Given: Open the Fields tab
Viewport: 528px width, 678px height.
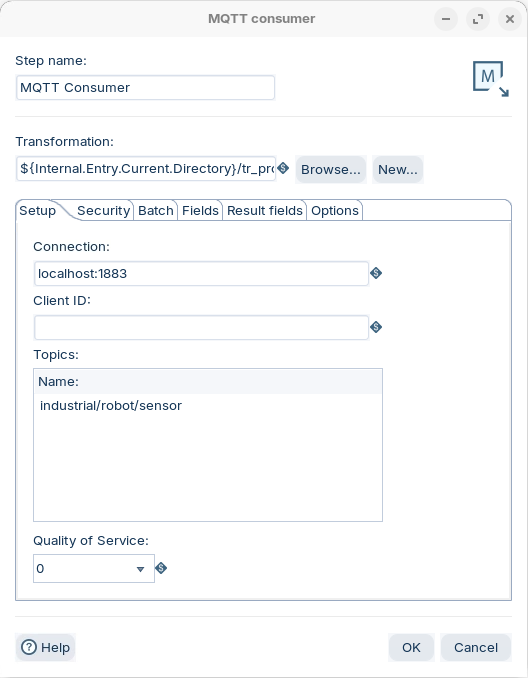Looking at the screenshot, I should pyautogui.click(x=200, y=211).
